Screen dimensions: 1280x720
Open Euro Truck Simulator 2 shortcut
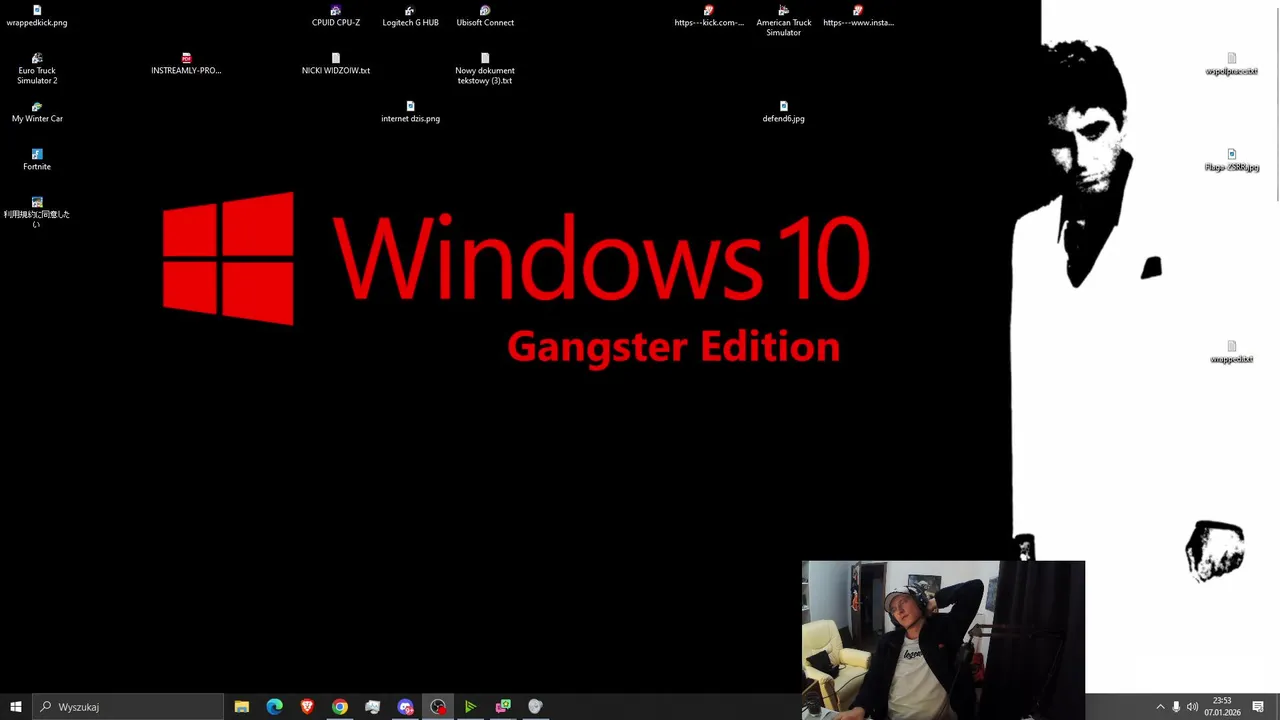point(37,69)
